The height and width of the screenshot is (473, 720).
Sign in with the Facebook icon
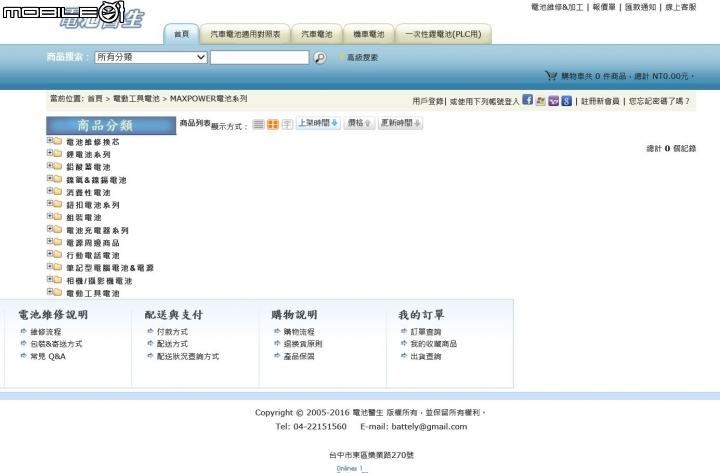click(528, 100)
